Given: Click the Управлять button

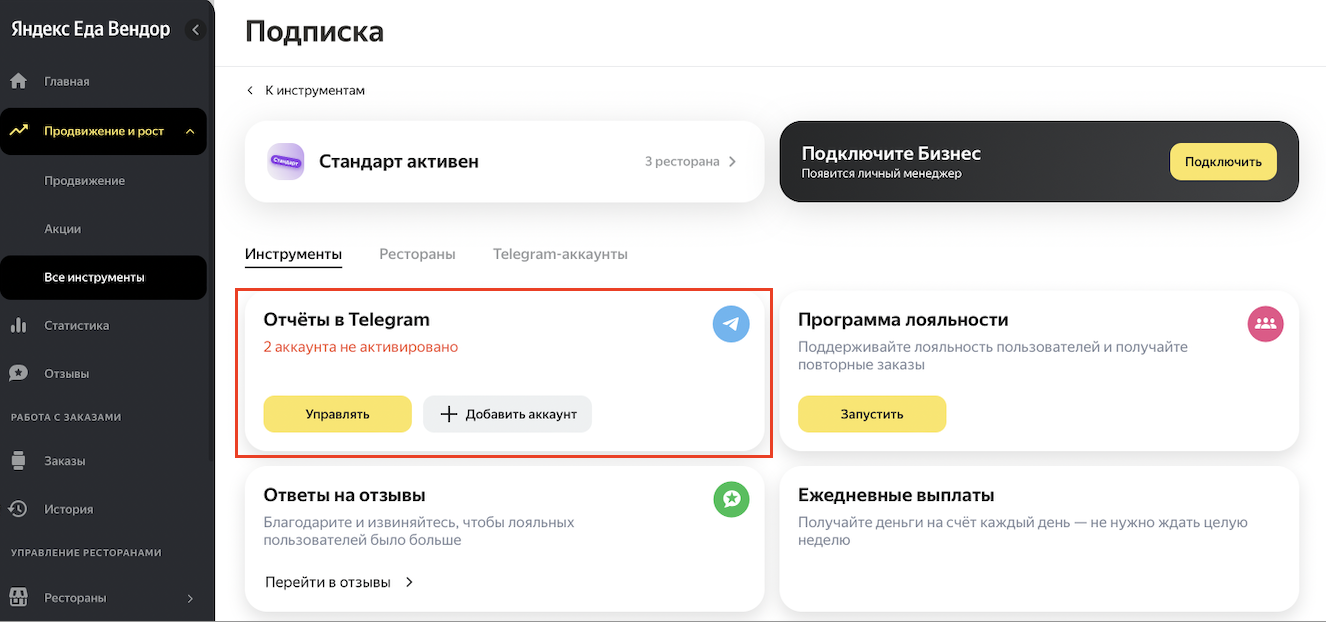Looking at the screenshot, I should (x=337, y=414).
